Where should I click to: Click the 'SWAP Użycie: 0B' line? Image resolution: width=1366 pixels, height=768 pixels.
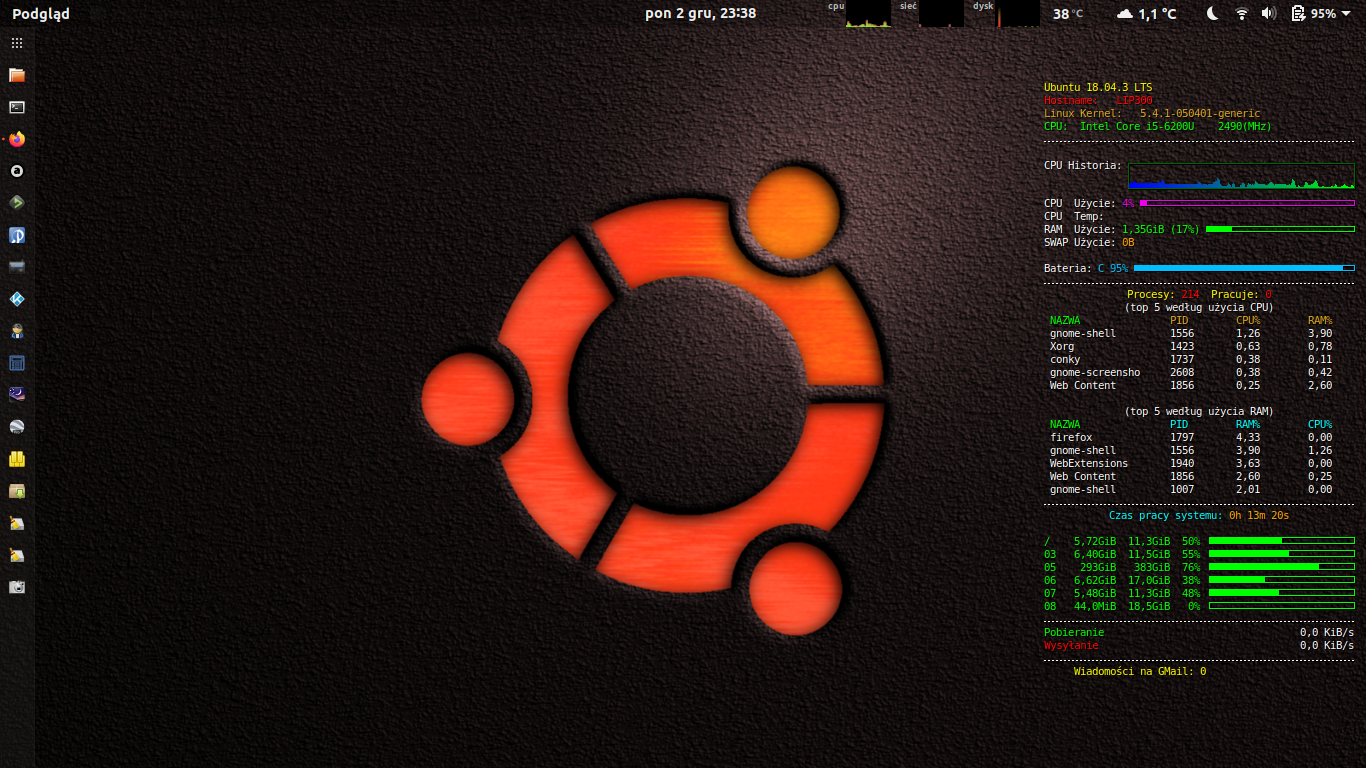1089,242
